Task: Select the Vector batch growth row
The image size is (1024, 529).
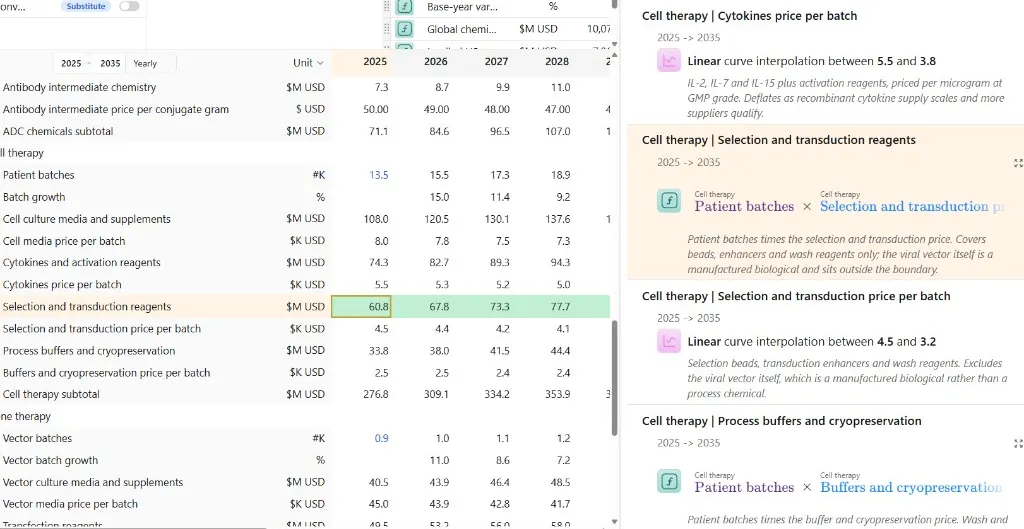Action: pos(50,460)
